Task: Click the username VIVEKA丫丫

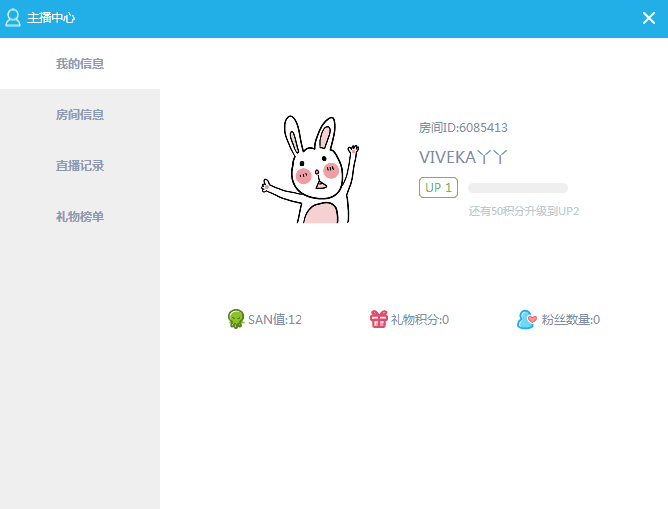Action: [463, 157]
